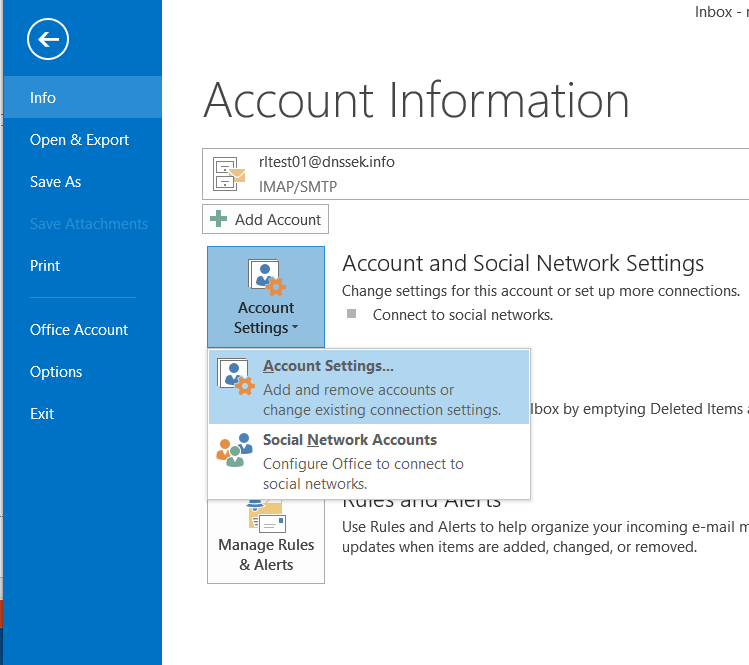Choose the Account Settings... menu entry text

[328, 366]
